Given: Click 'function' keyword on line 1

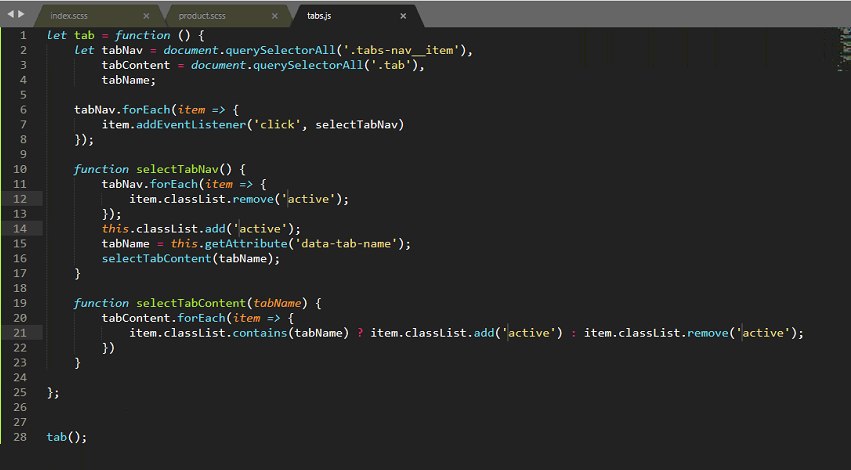Looking at the screenshot, I should (x=143, y=35).
